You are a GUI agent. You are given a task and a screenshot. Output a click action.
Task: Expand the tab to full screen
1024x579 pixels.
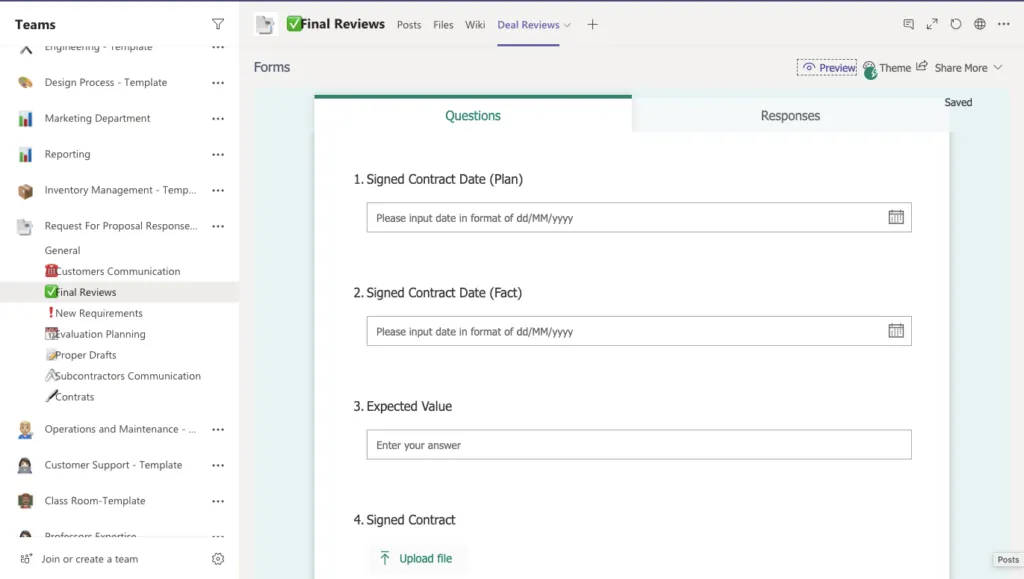pyautogui.click(x=932, y=24)
